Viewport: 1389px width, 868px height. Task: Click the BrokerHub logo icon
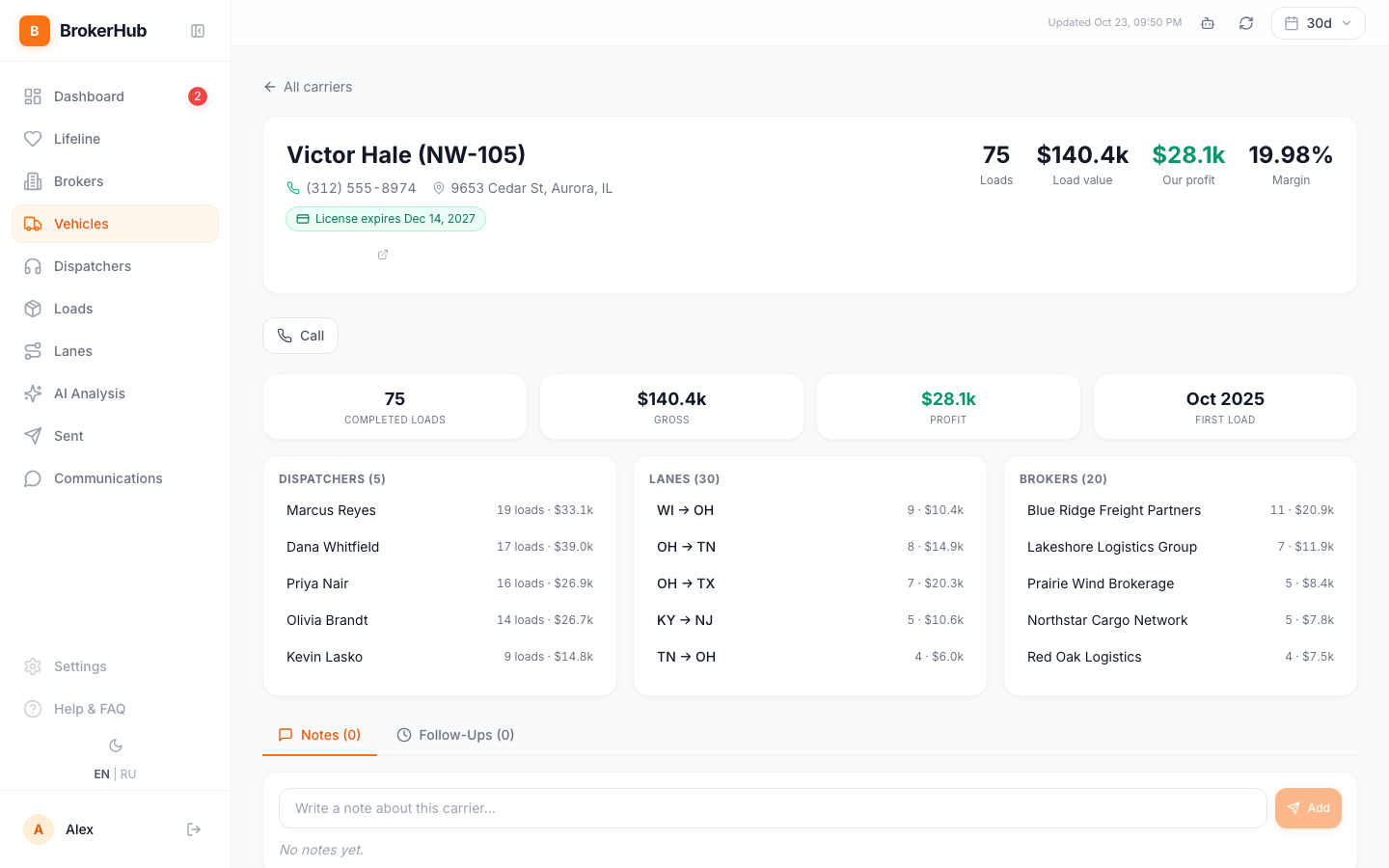[x=35, y=31]
